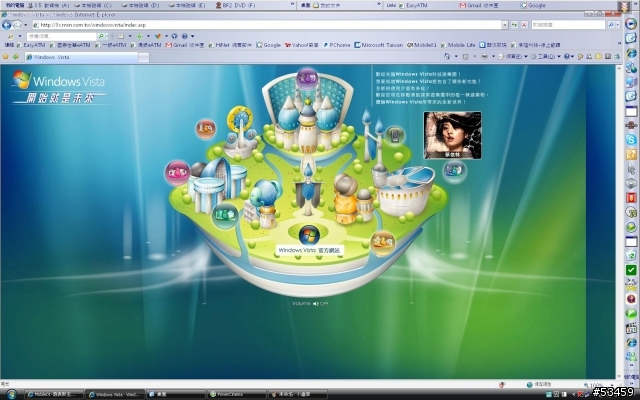Image resolution: width=640 pixels, height=400 pixels.
Task: Open the Yahoo! favorites bar link
Action: [302, 45]
